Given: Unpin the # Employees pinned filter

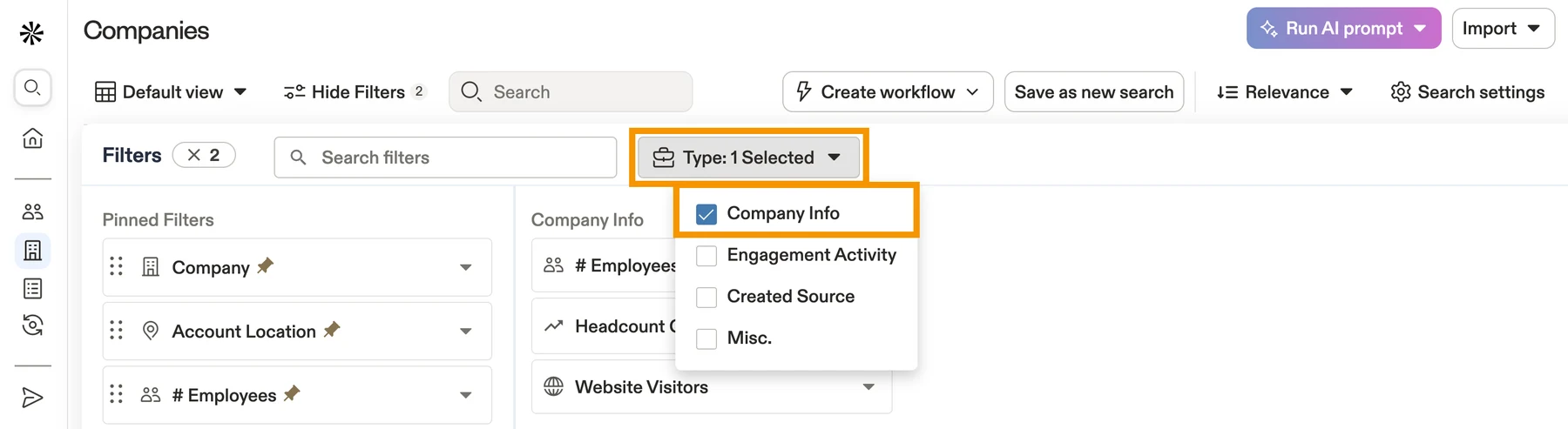Looking at the screenshot, I should 292,393.
